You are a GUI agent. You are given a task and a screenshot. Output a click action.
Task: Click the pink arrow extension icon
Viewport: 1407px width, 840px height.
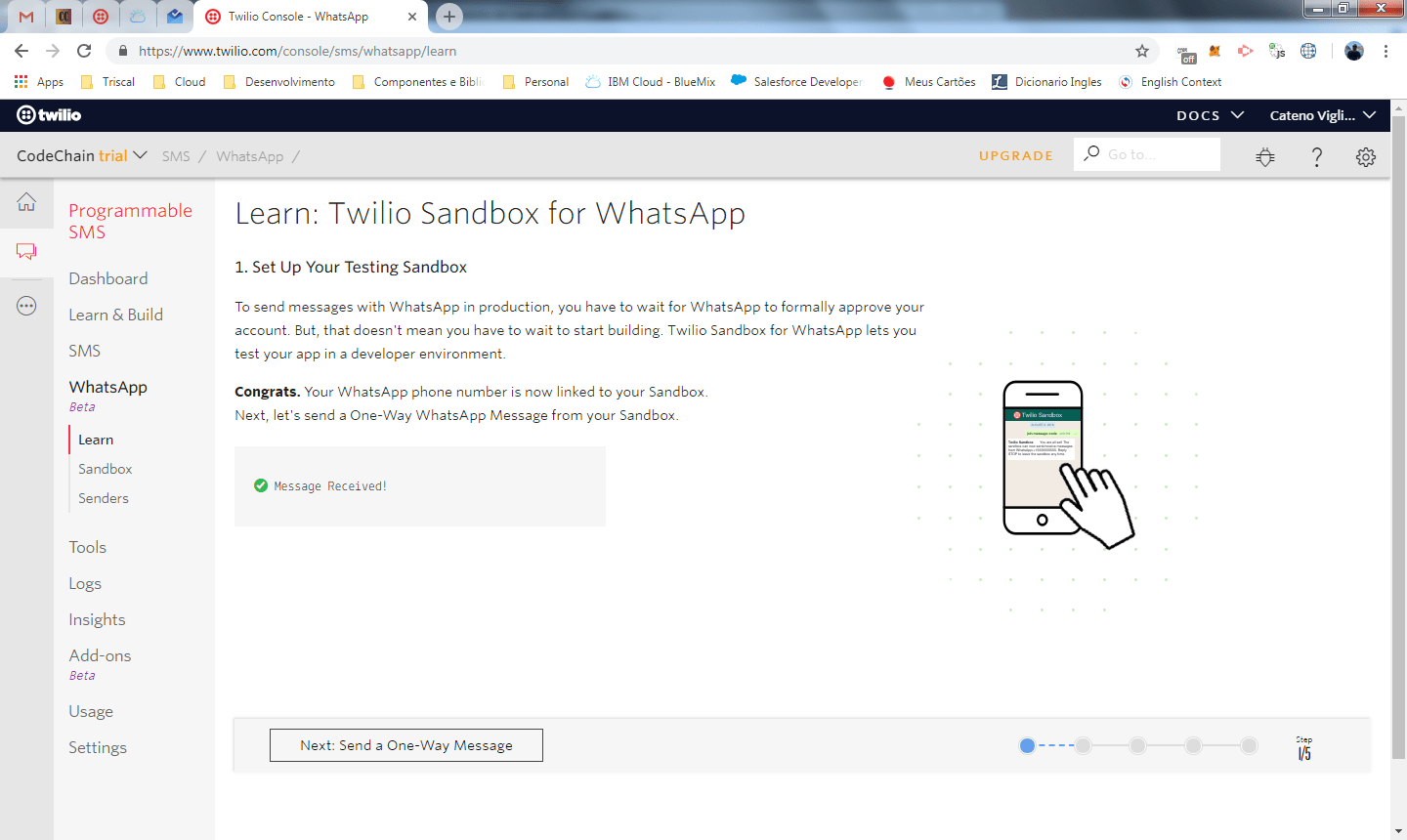[1245, 51]
